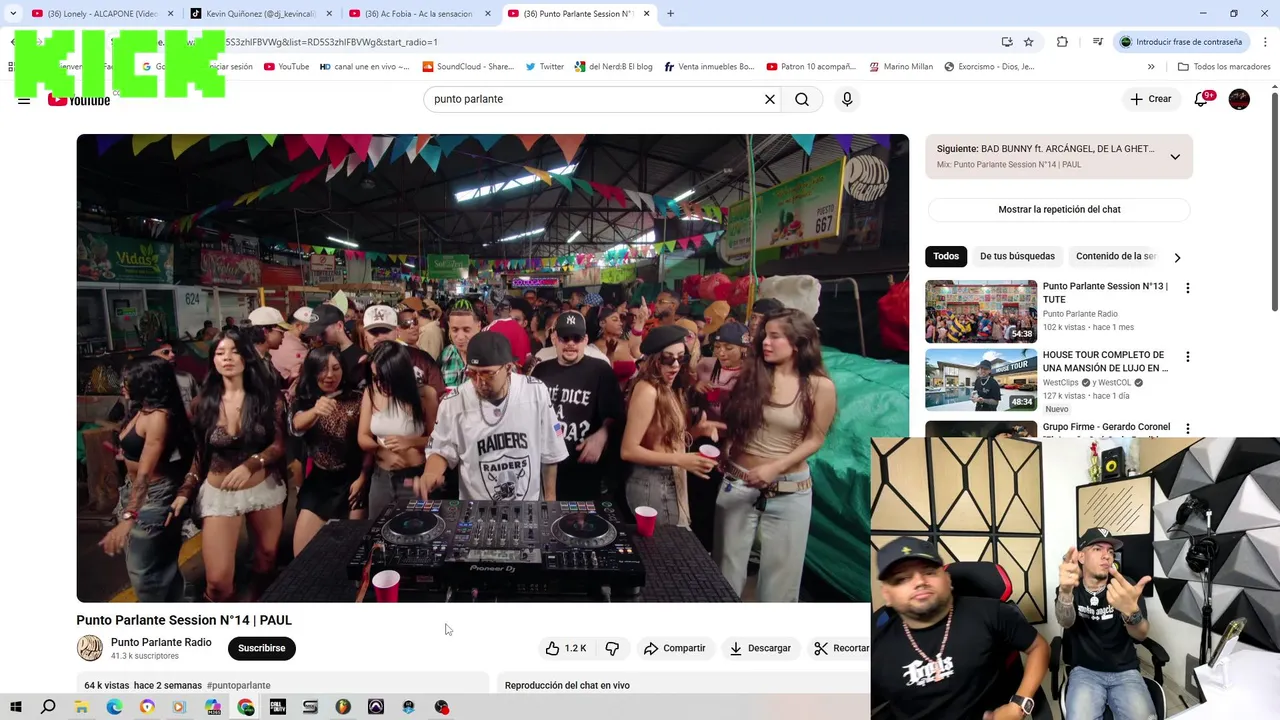This screenshot has height=720, width=1280.
Task: Expand the Siguiente mix playlist panel
Action: (x=1175, y=157)
